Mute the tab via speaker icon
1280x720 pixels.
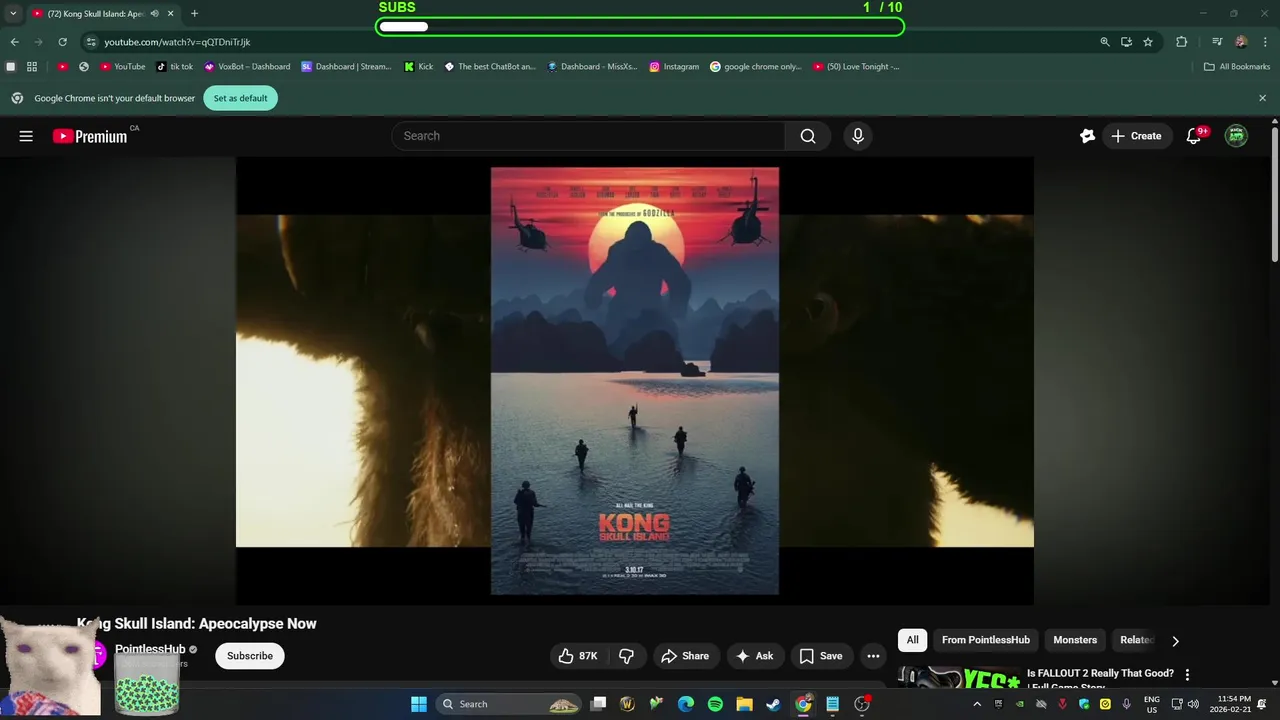(155, 14)
